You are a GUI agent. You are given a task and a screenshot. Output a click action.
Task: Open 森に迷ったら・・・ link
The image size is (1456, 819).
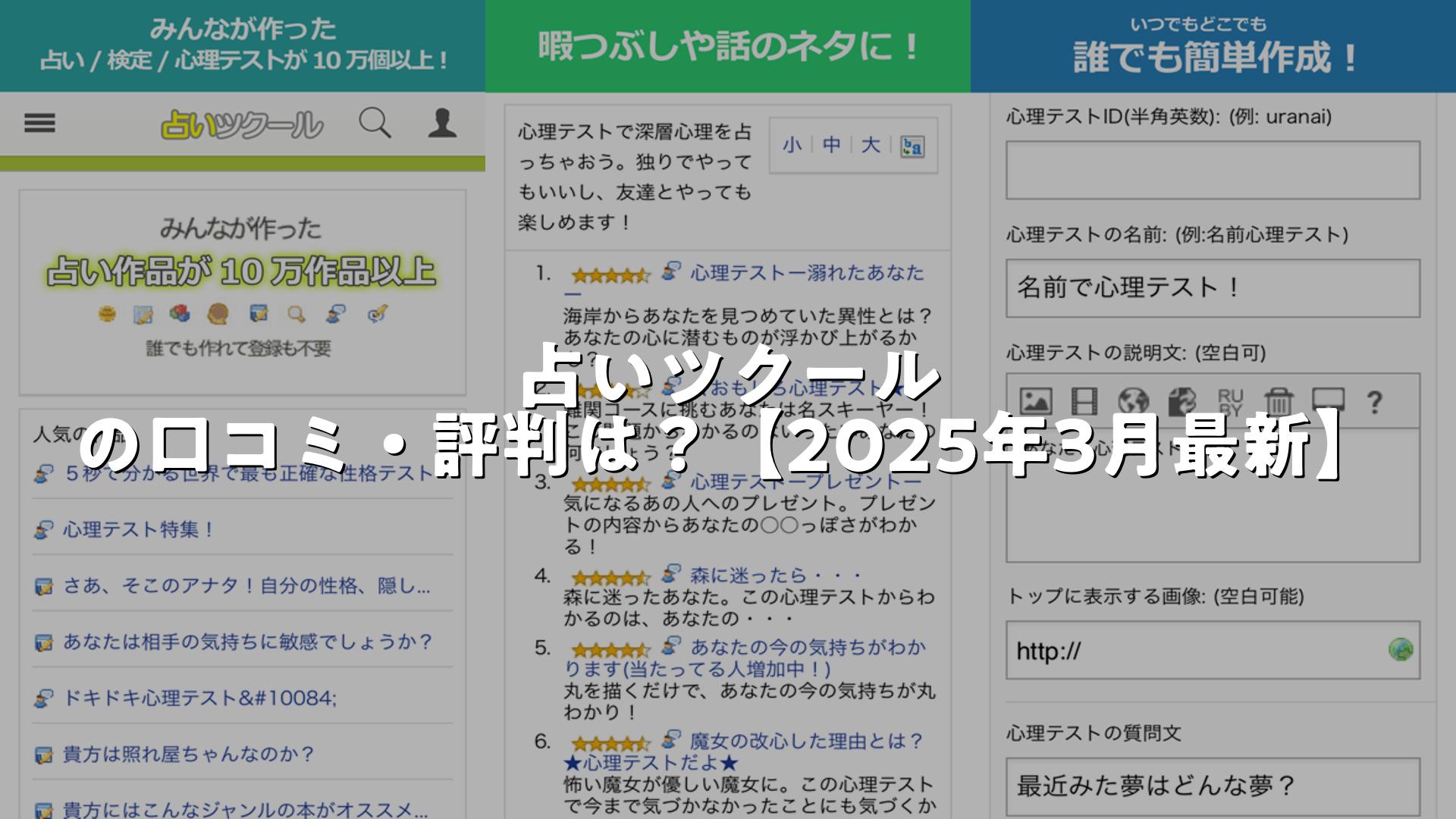coord(776,575)
